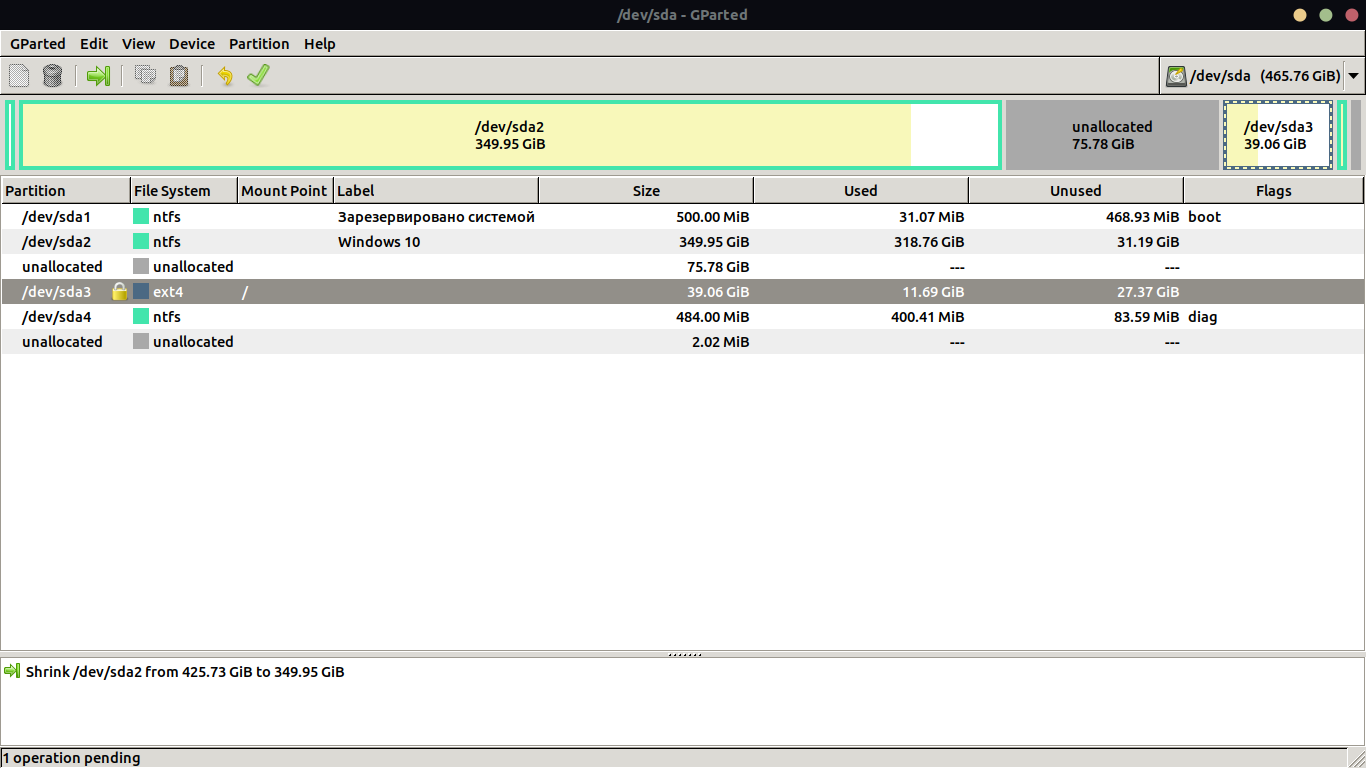Sort by File System column header

tap(184, 190)
